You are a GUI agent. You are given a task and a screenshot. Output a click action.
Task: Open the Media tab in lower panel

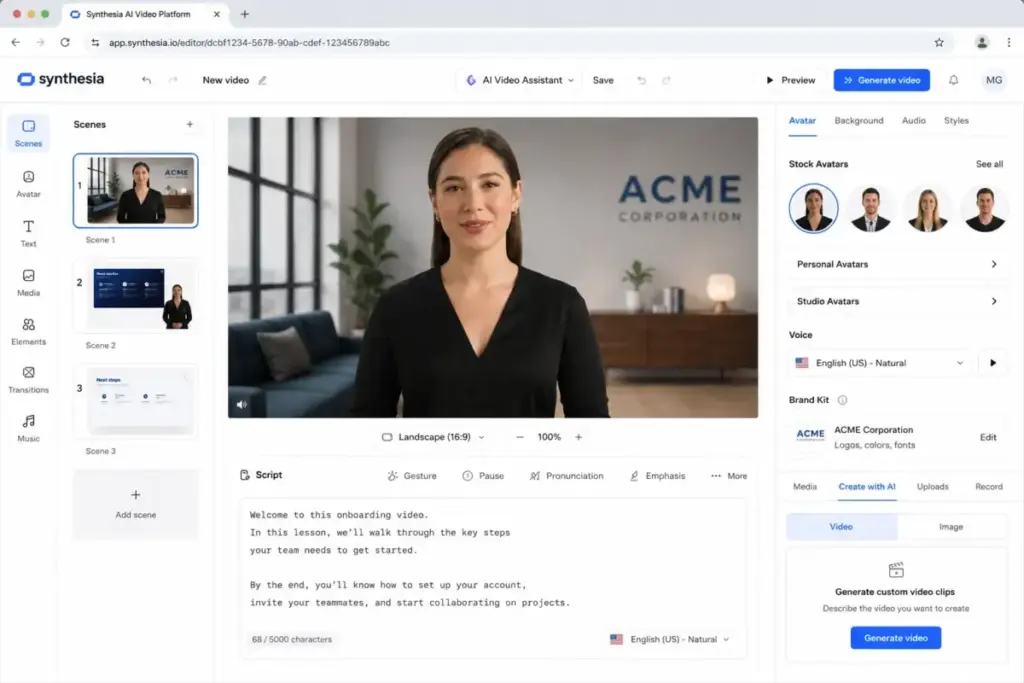805,486
